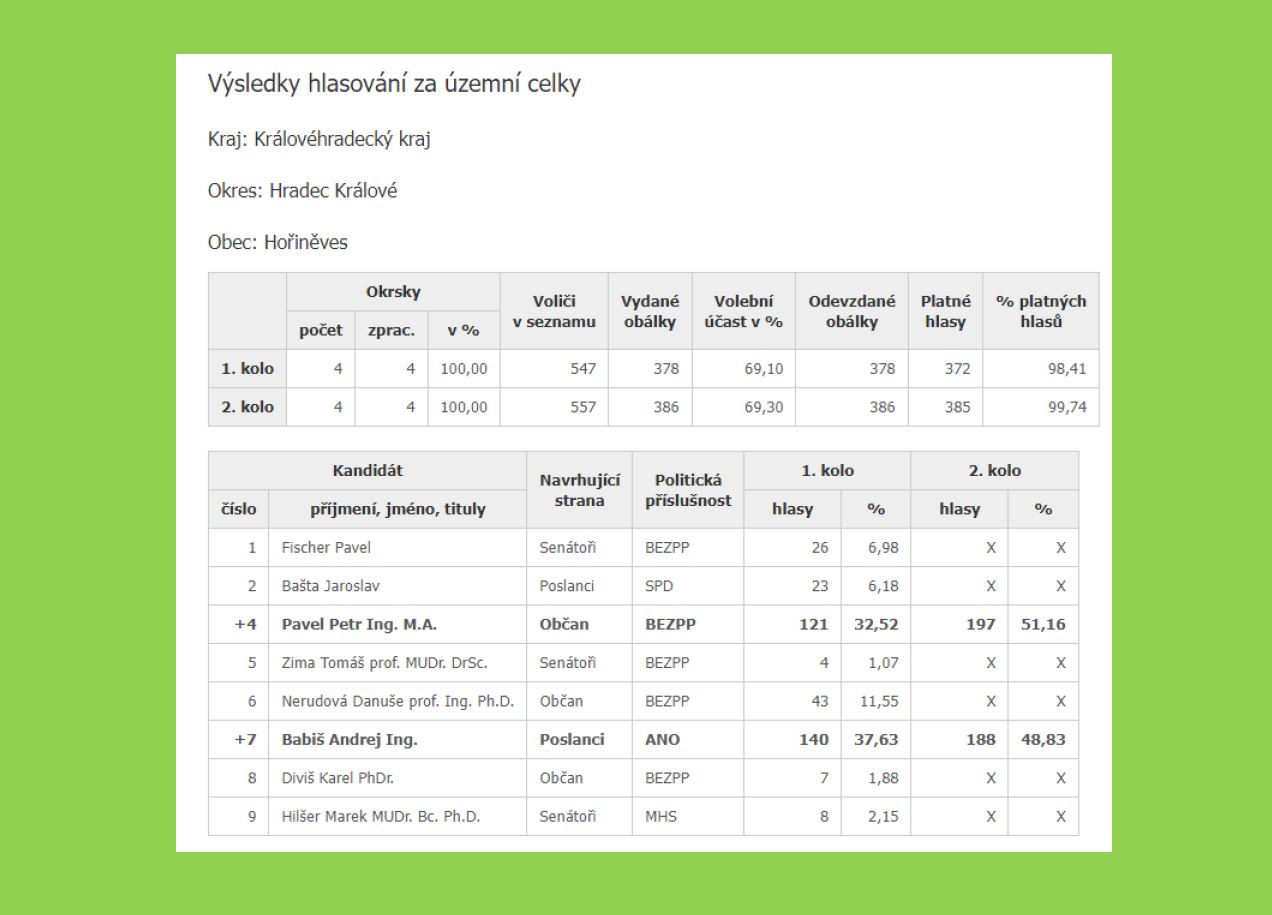Click the voters value '557'
The width and height of the screenshot is (1272, 915).
pos(583,407)
